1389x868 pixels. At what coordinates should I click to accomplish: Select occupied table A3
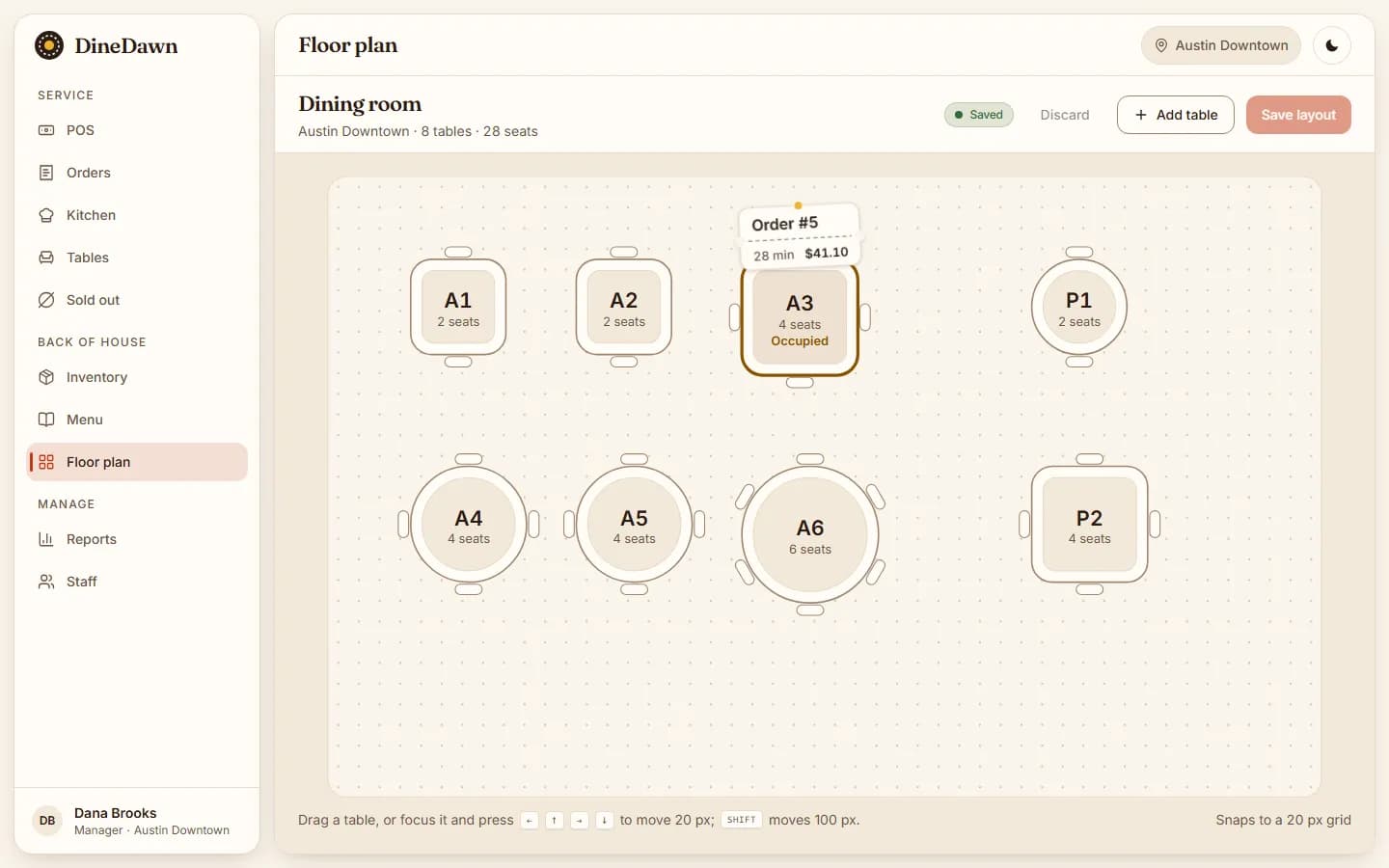point(800,319)
